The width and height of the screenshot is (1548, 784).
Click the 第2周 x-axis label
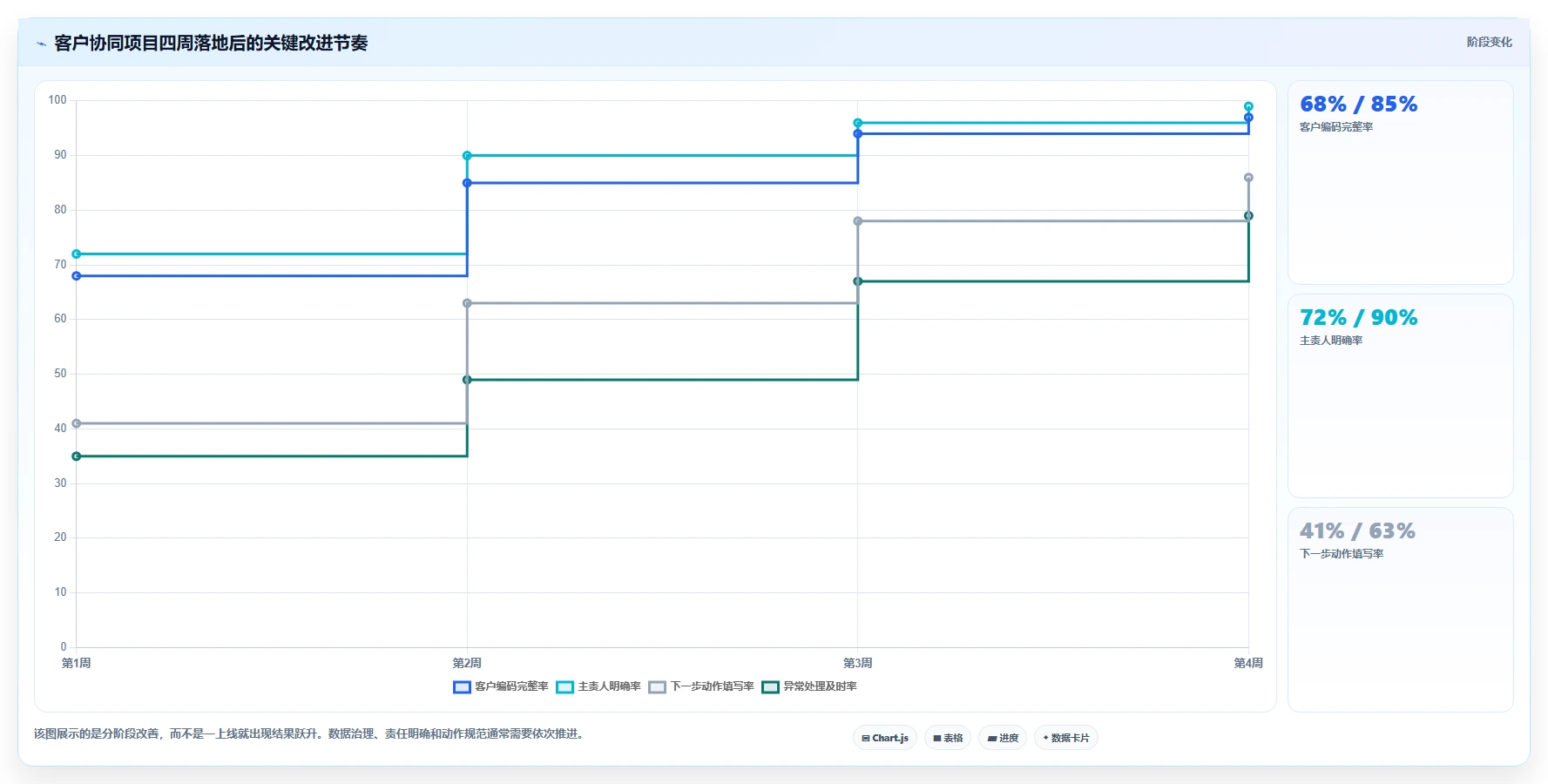(467, 663)
